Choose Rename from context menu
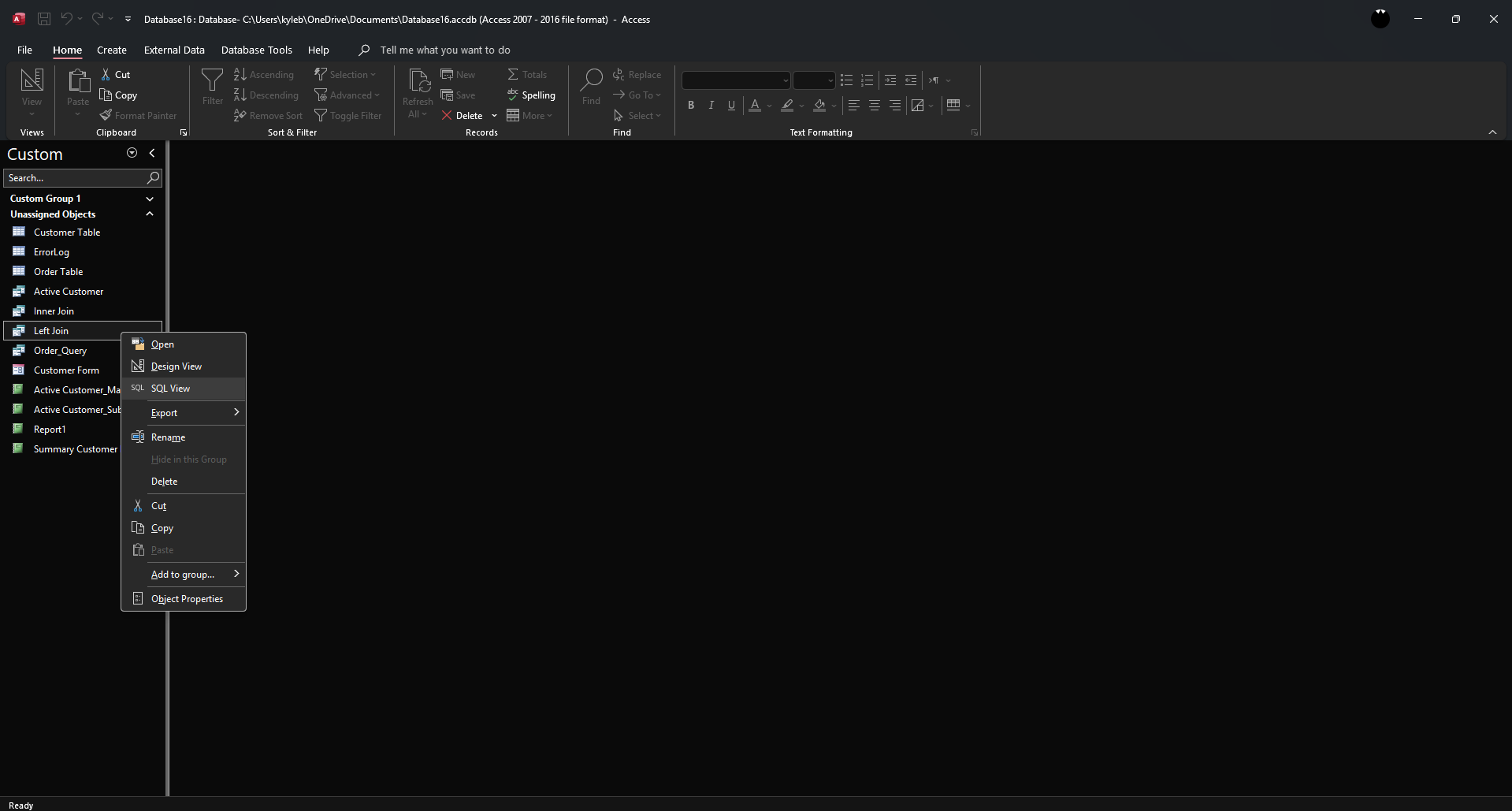Screen dimensions: 1512x811 click(x=184, y=437)
